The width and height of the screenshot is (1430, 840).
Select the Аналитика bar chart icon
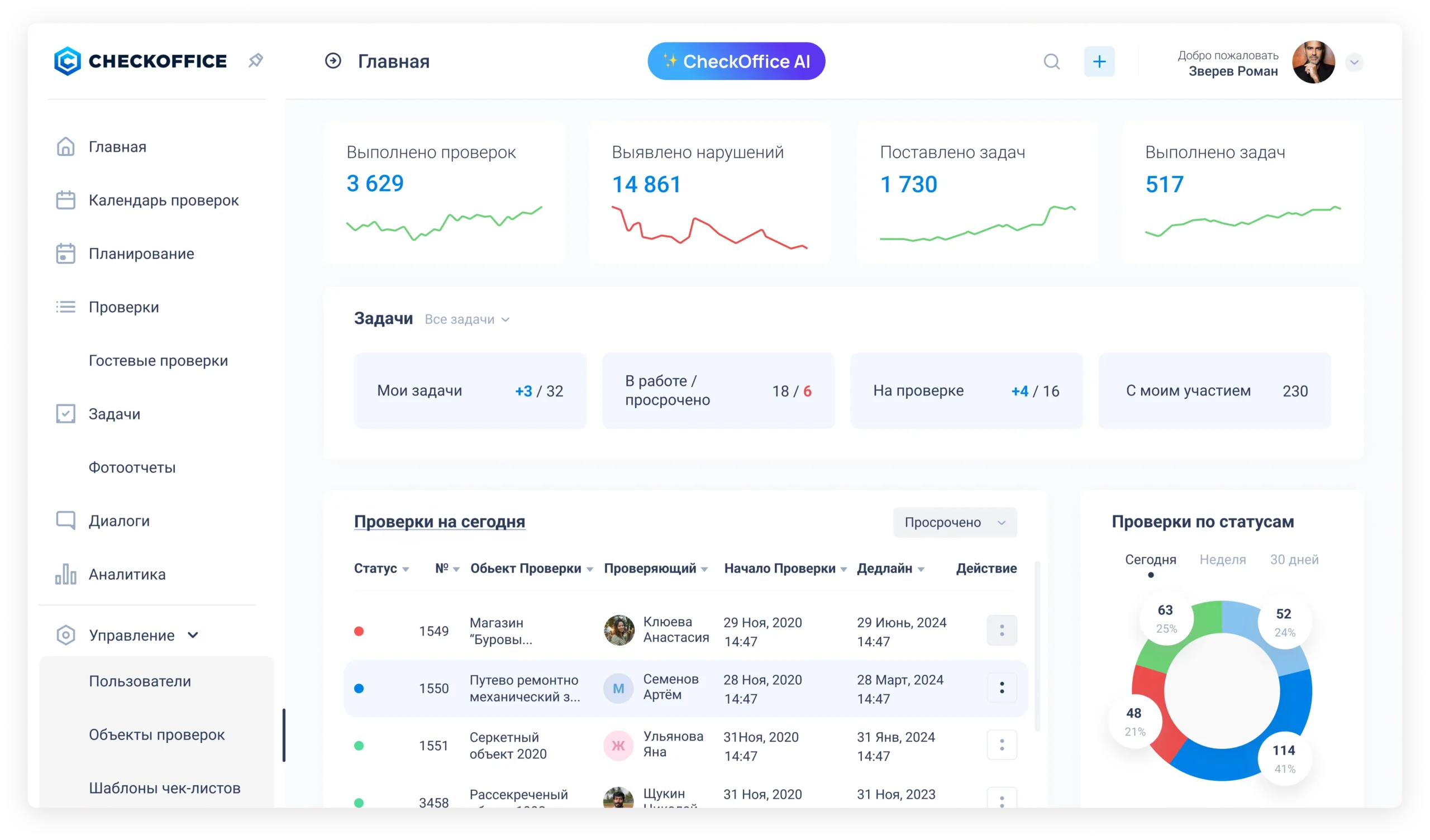[66, 574]
